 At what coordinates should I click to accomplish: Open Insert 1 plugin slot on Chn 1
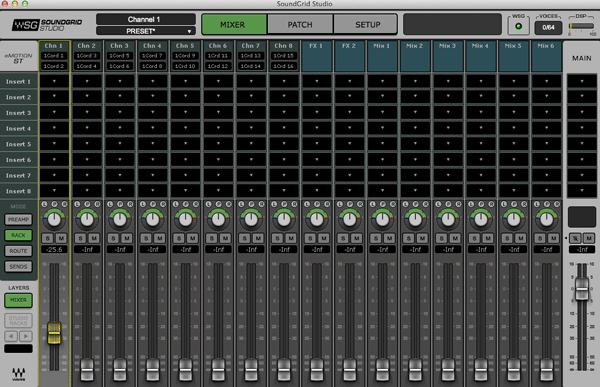54,82
